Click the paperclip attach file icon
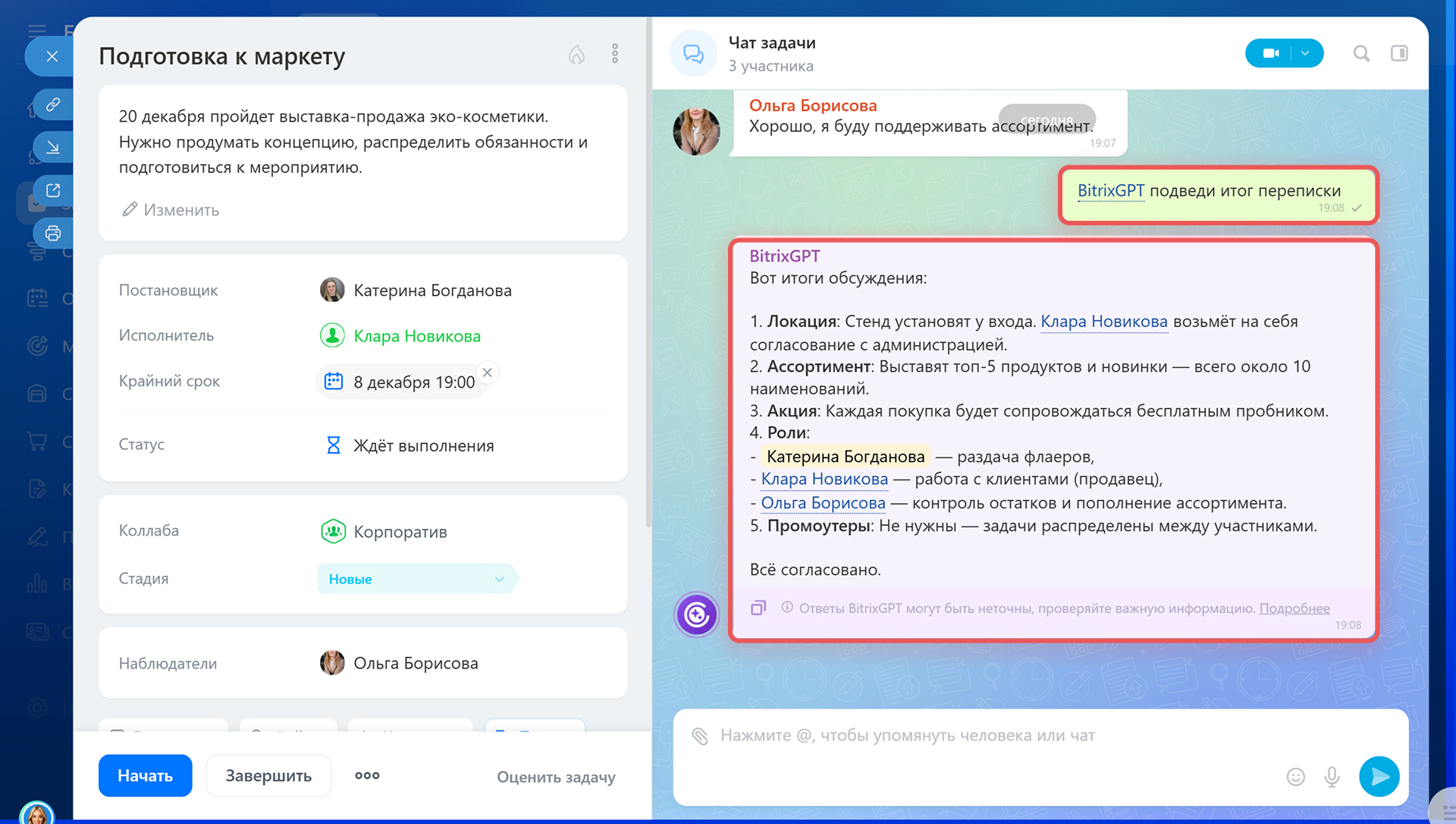This screenshot has width=1456, height=824. (x=699, y=735)
